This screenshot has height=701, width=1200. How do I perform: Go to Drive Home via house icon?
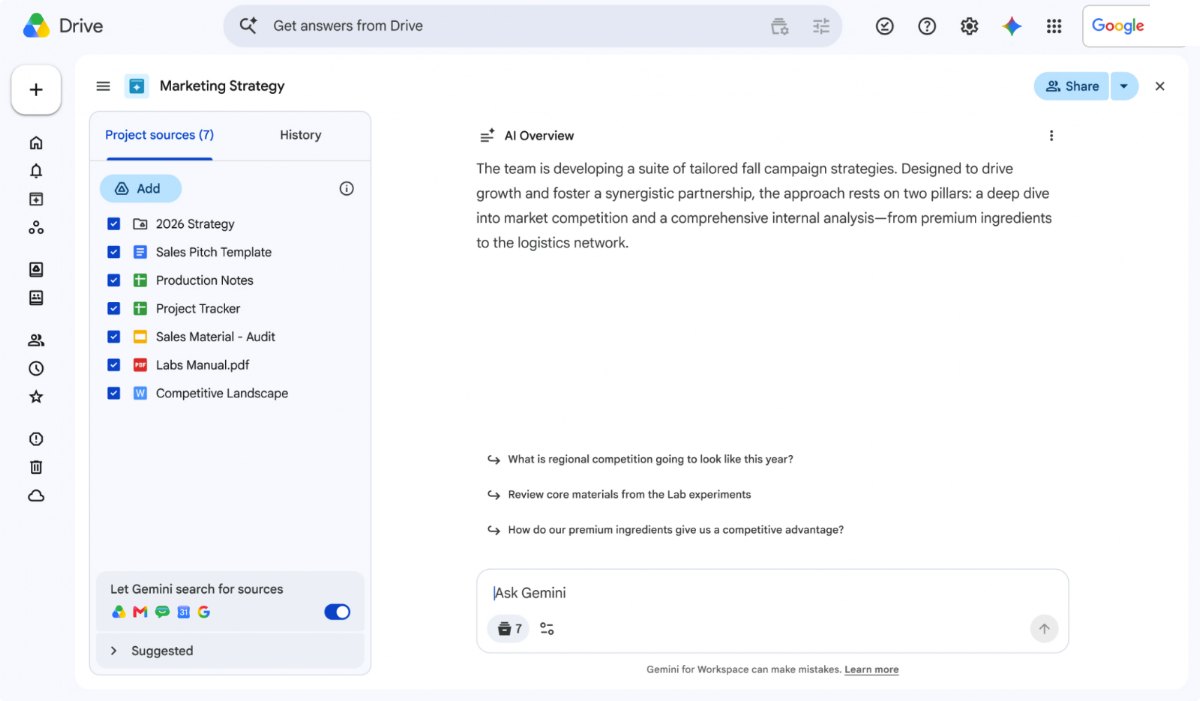(x=36, y=143)
